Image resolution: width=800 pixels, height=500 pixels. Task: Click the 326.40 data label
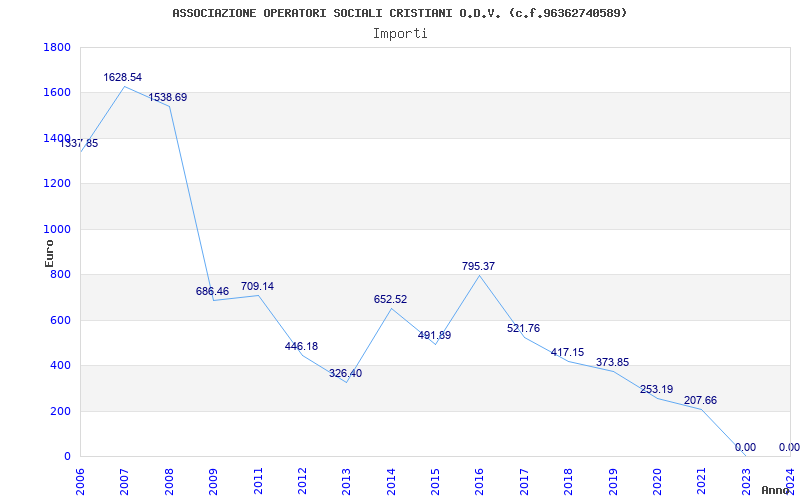coord(345,373)
